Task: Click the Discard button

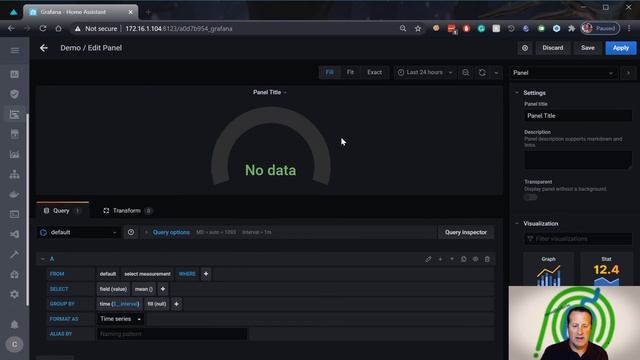Action: click(x=553, y=48)
